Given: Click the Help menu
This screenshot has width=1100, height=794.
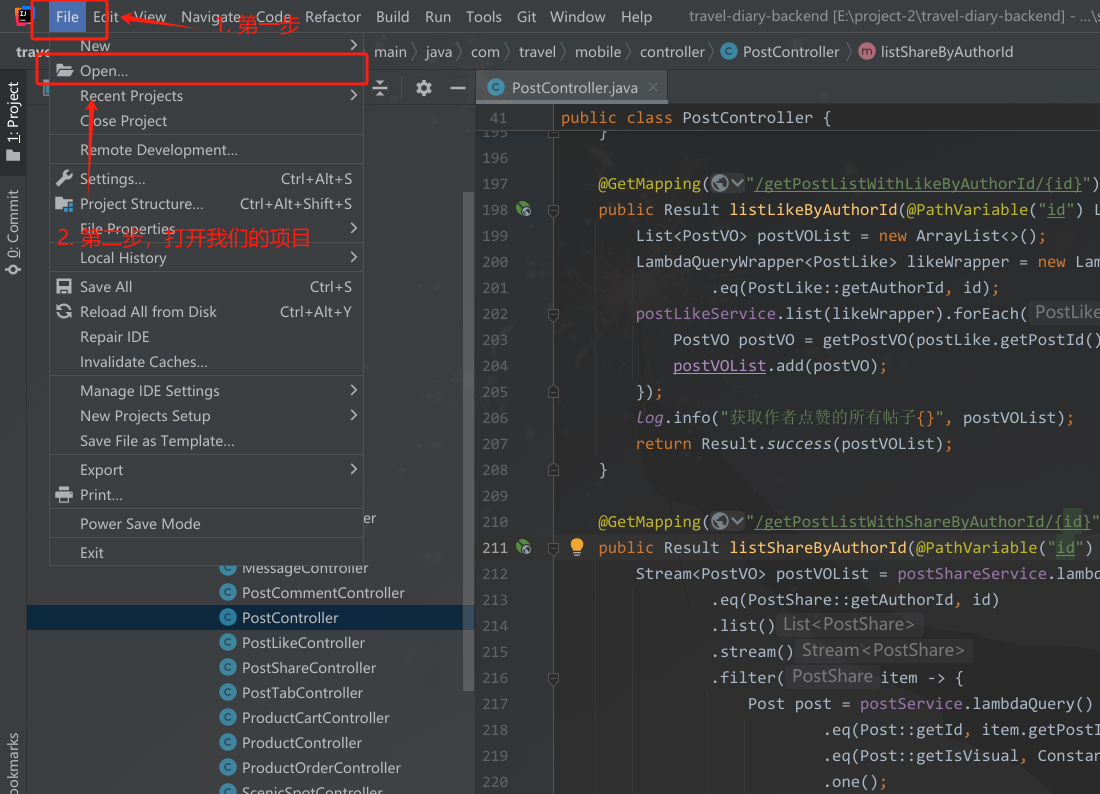Looking at the screenshot, I should [x=636, y=16].
